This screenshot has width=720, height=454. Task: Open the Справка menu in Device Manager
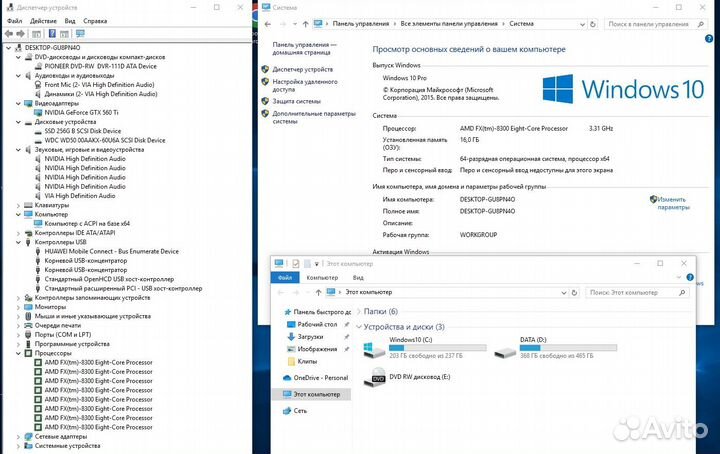(x=95, y=21)
